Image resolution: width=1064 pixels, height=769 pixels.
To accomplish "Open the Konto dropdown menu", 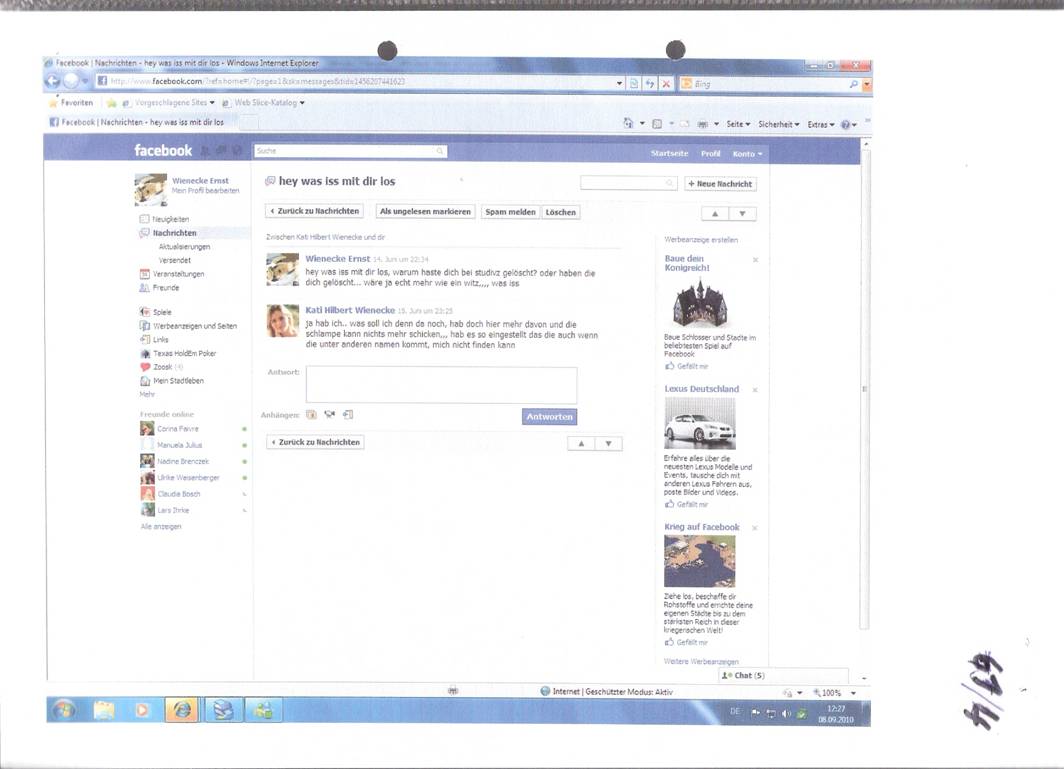I will (x=747, y=154).
